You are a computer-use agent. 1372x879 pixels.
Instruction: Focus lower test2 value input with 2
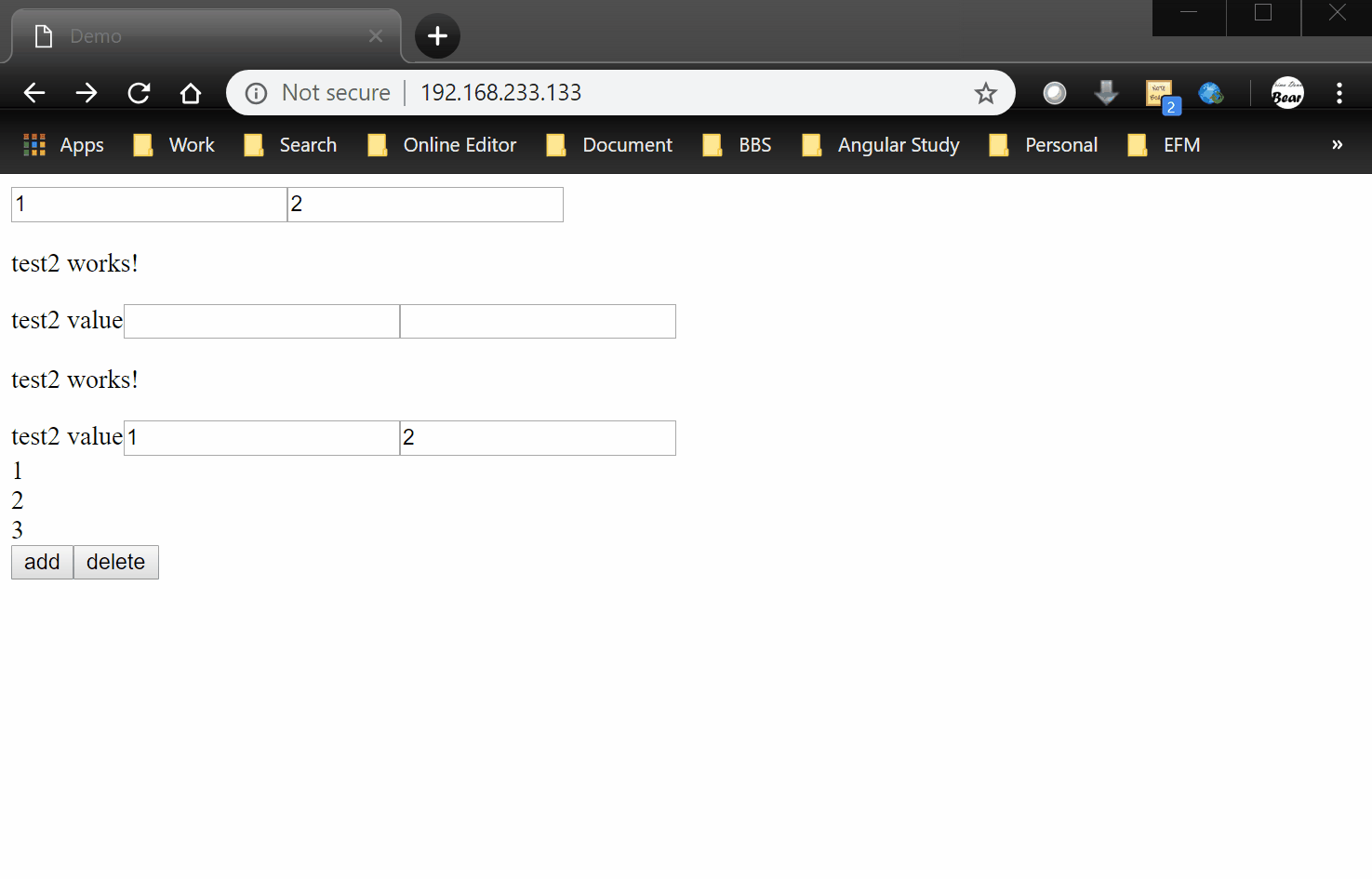538,438
